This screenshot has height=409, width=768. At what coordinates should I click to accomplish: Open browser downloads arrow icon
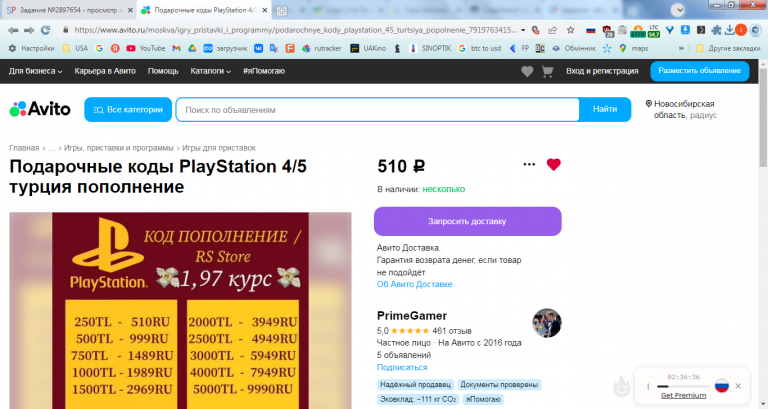click(729, 30)
